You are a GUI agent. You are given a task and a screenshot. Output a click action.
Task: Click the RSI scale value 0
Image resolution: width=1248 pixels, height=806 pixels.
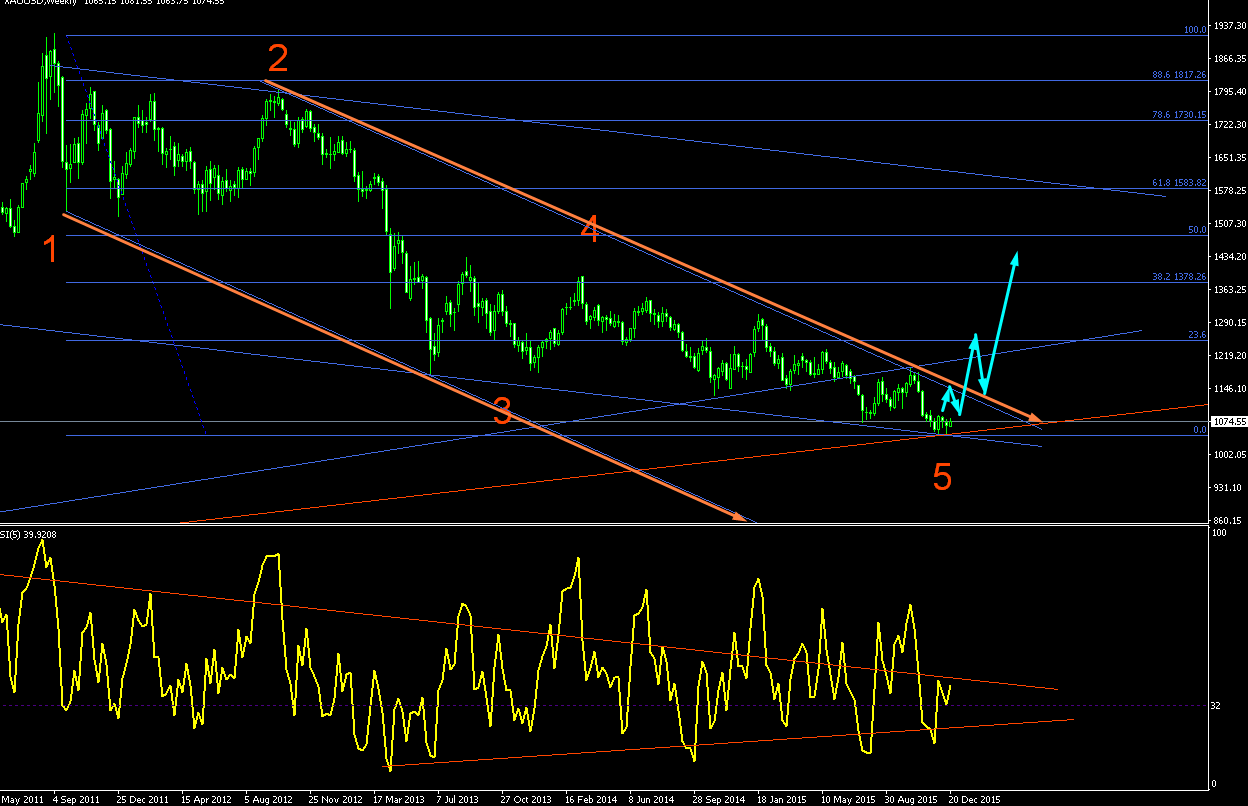pyautogui.click(x=1213, y=783)
